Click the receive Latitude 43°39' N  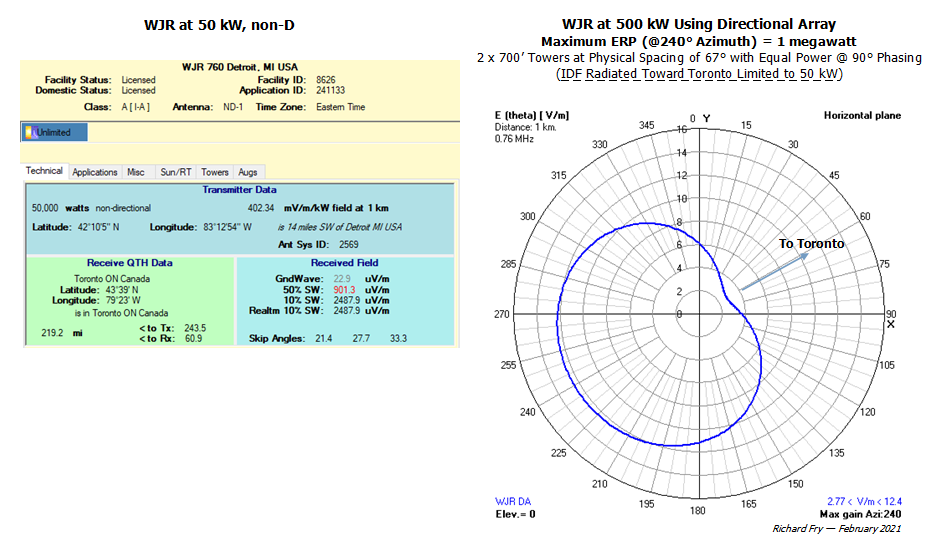click(122, 290)
